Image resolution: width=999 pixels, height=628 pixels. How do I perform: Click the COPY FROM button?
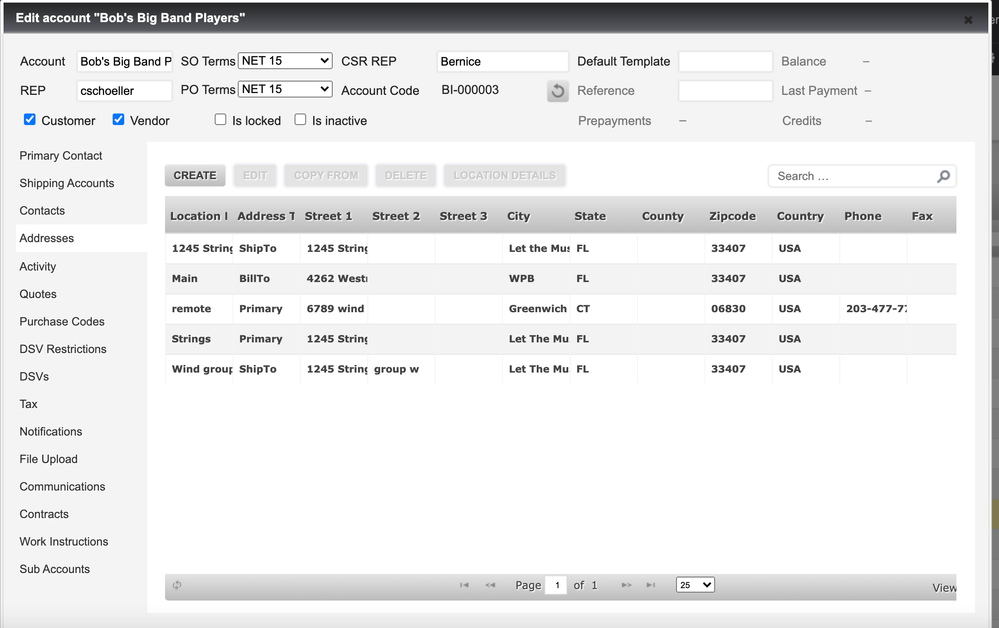pos(326,176)
